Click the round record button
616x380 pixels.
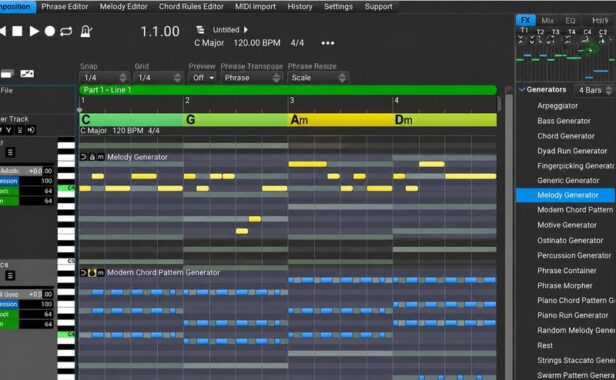tap(50, 31)
